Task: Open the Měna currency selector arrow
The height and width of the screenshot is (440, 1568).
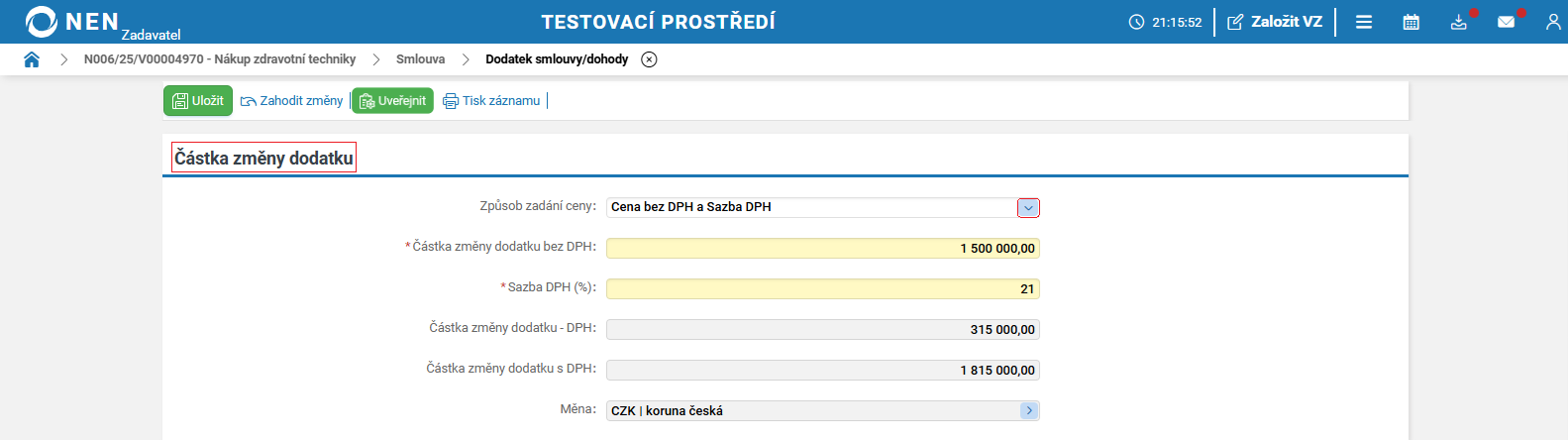Action: tap(1029, 410)
